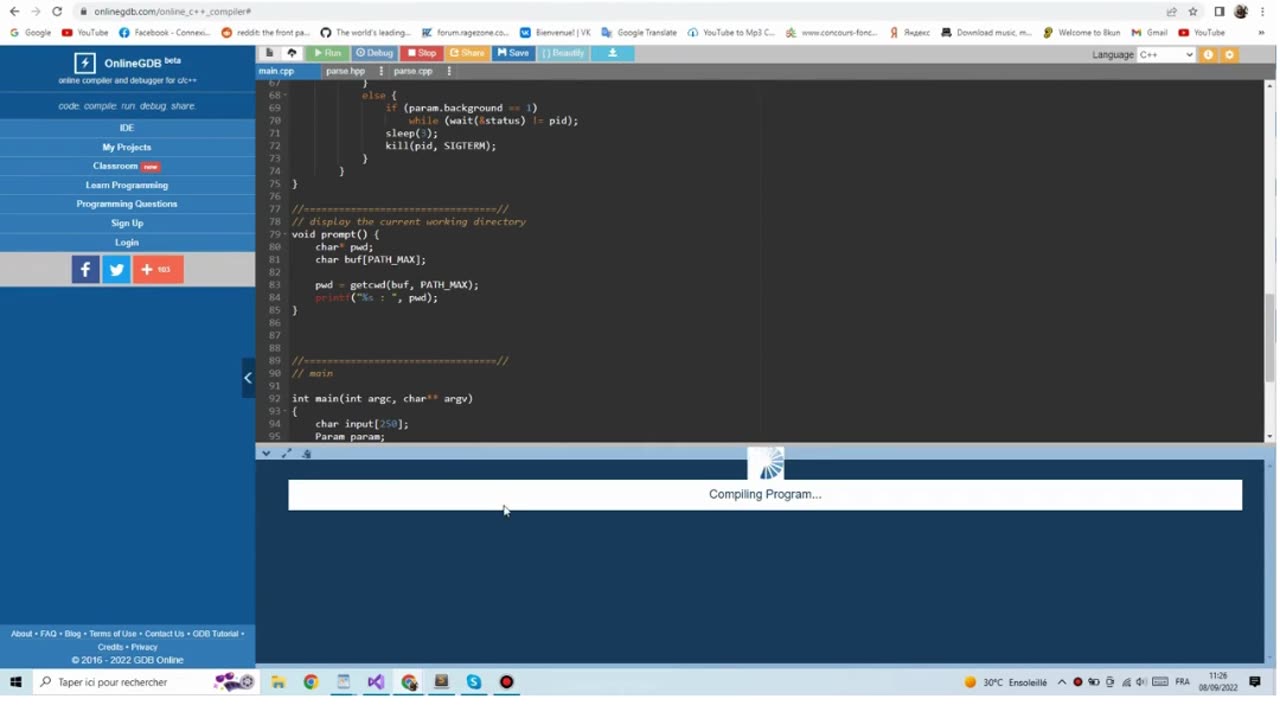Collapse the fold arrow at line 68
This screenshot has width=1280, height=720.
285,95
